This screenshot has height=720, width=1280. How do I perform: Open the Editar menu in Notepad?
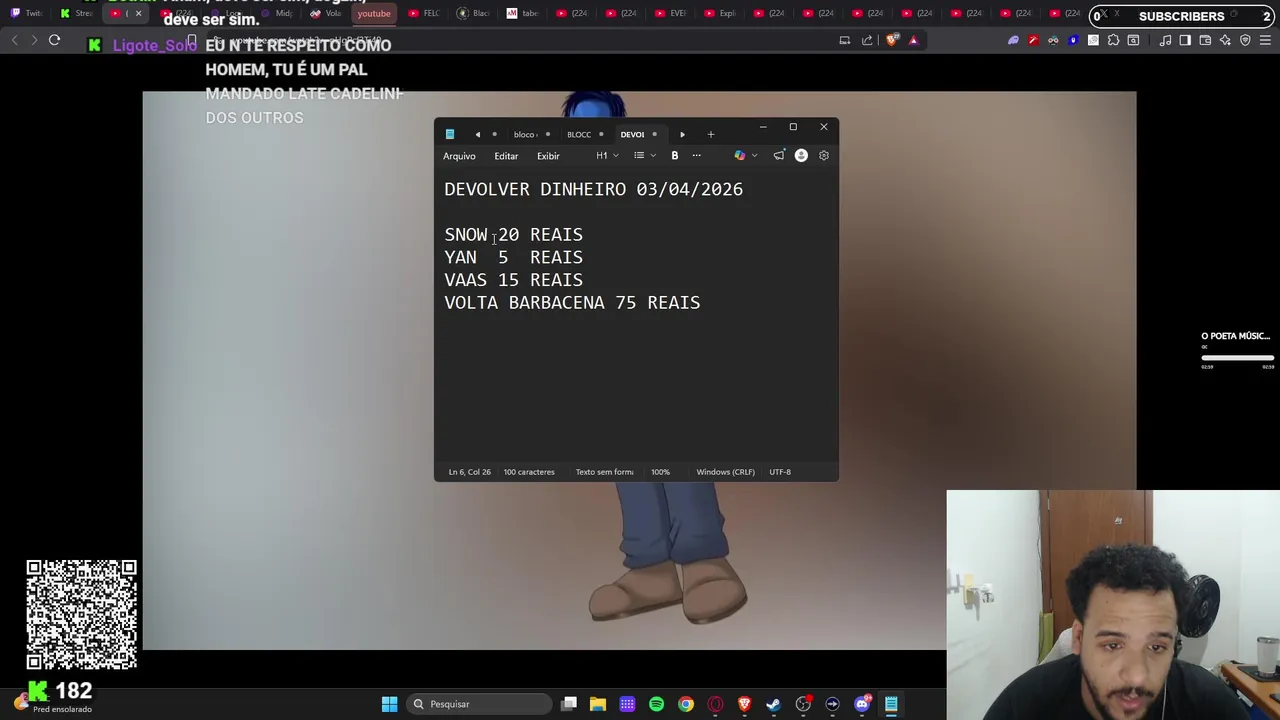coord(506,156)
